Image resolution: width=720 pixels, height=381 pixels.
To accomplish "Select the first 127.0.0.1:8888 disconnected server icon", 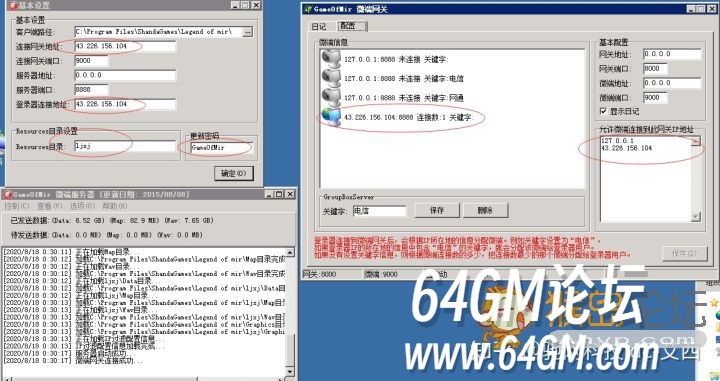I will 331,59.
